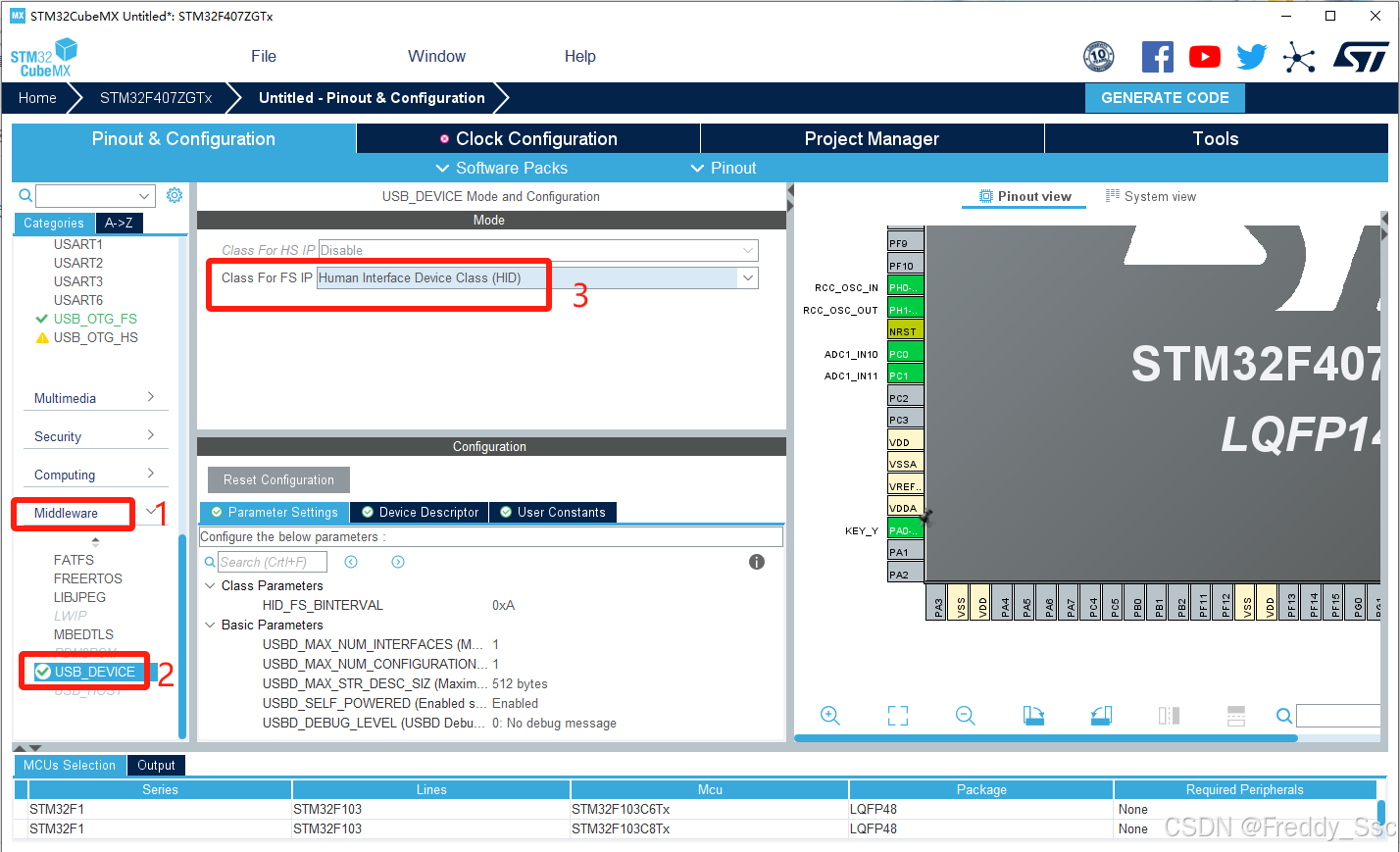1400x852 pixels.
Task: Go to next parameter search result
Action: click(398, 562)
